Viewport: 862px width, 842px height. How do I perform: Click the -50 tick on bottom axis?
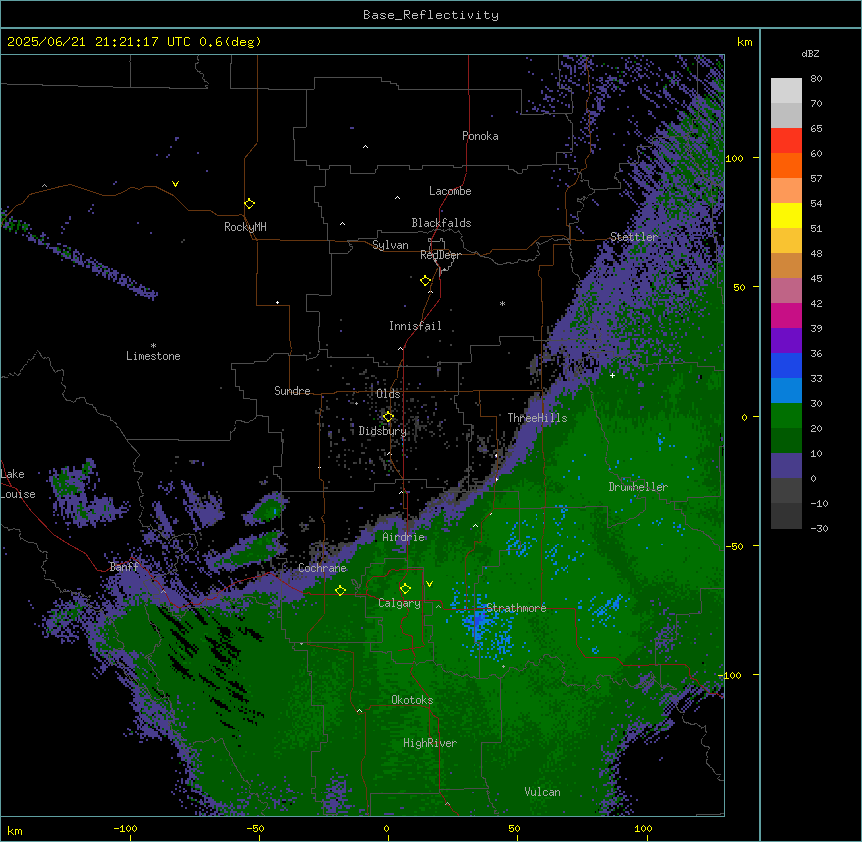pos(255,828)
